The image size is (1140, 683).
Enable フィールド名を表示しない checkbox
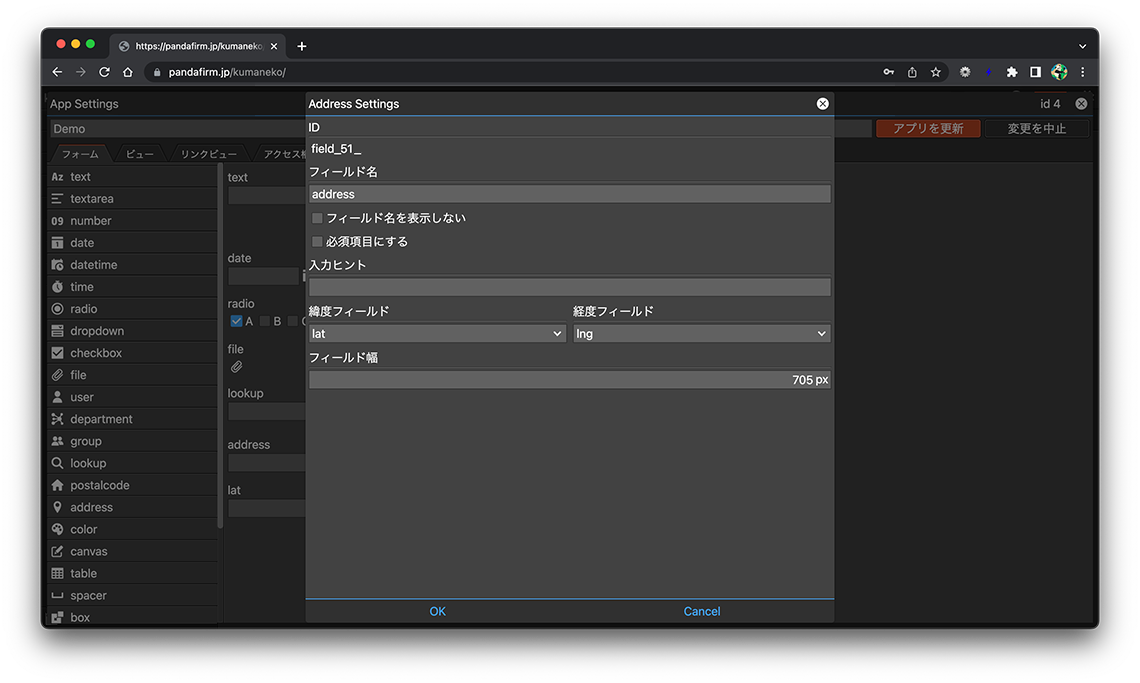[x=317, y=218]
